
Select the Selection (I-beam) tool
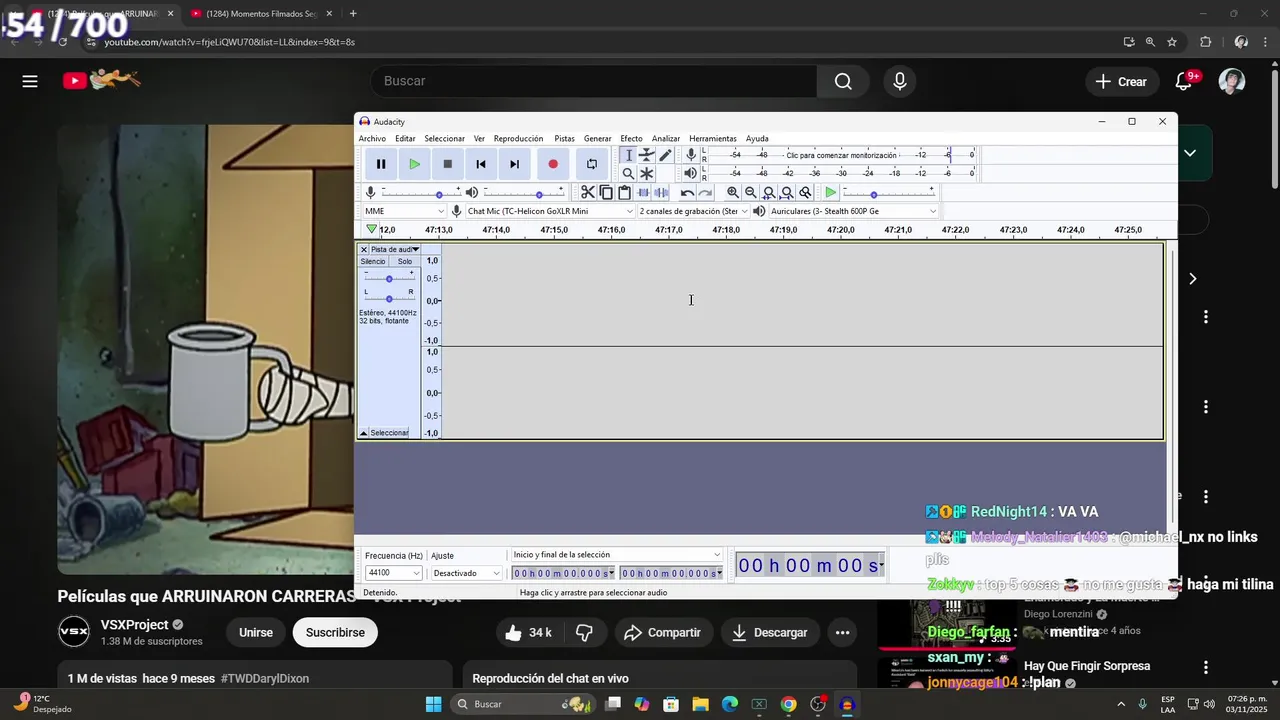pyautogui.click(x=628, y=155)
